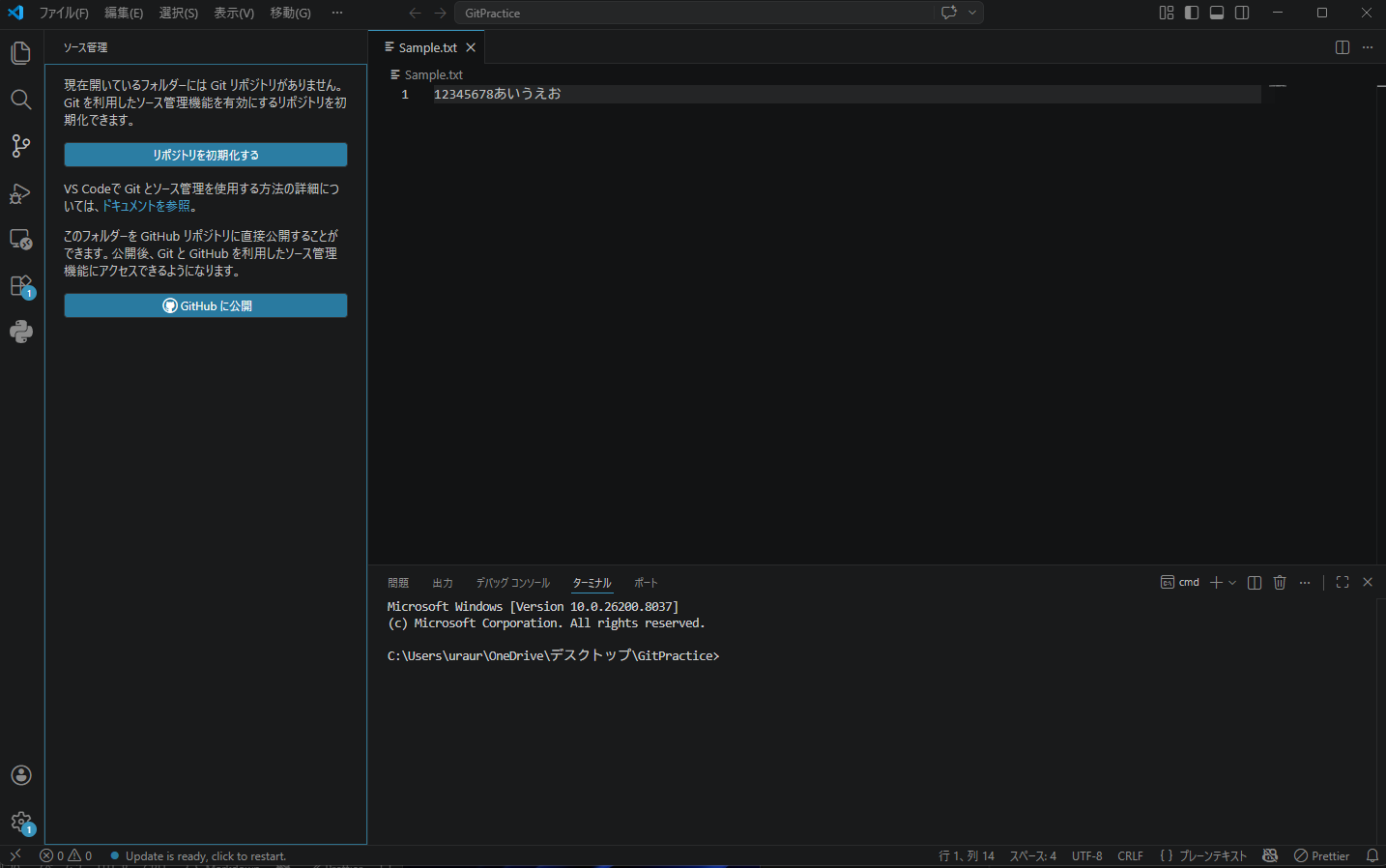This screenshot has height=868, width=1386.
Task: Open Run and Debug view
Action: coord(21,193)
